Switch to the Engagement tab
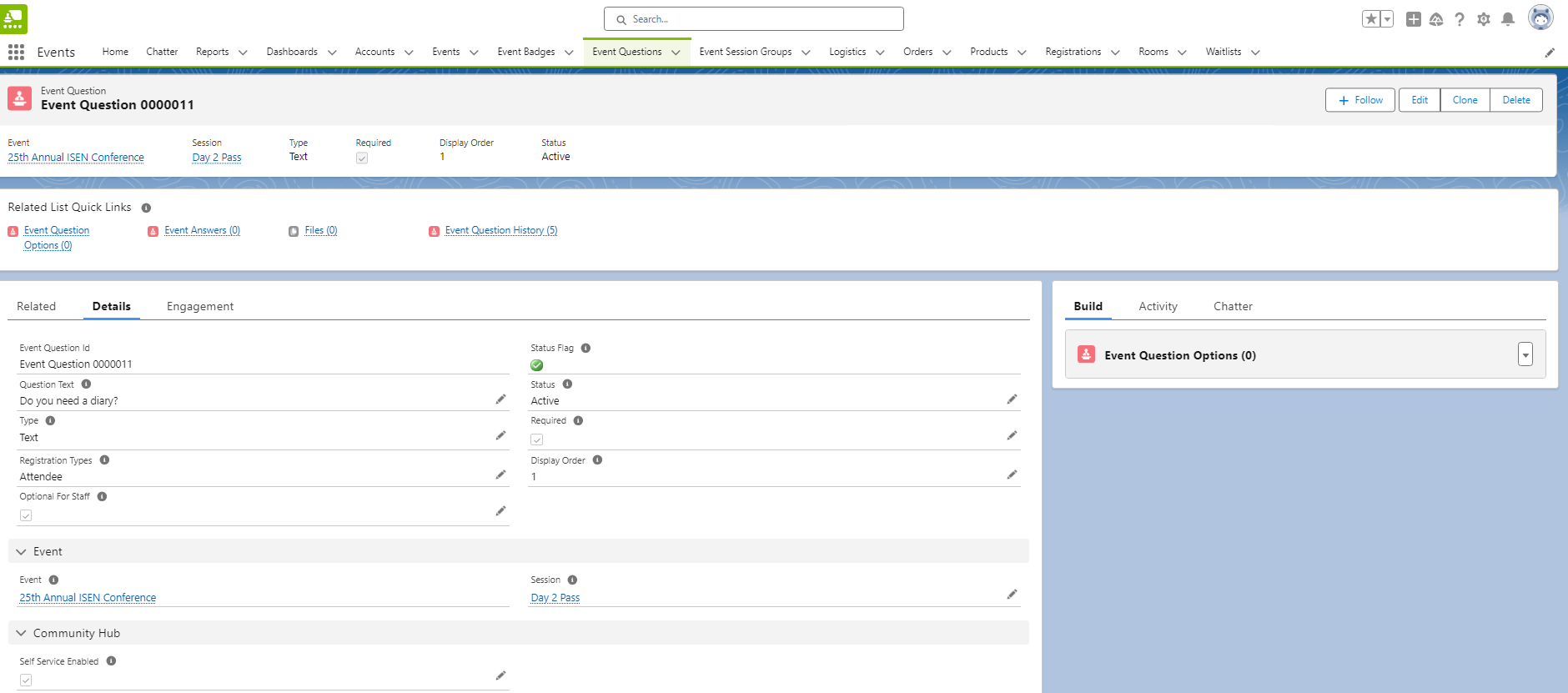The height and width of the screenshot is (693, 1568). coord(200,306)
